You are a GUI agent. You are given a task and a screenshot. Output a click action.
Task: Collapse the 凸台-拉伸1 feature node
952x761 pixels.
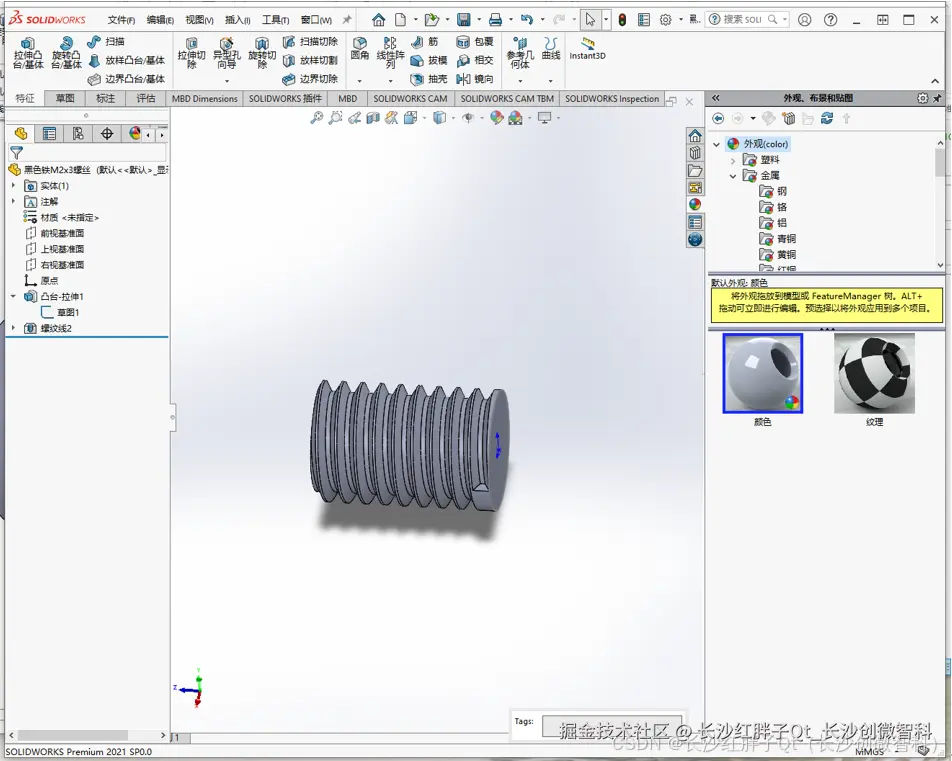13,297
